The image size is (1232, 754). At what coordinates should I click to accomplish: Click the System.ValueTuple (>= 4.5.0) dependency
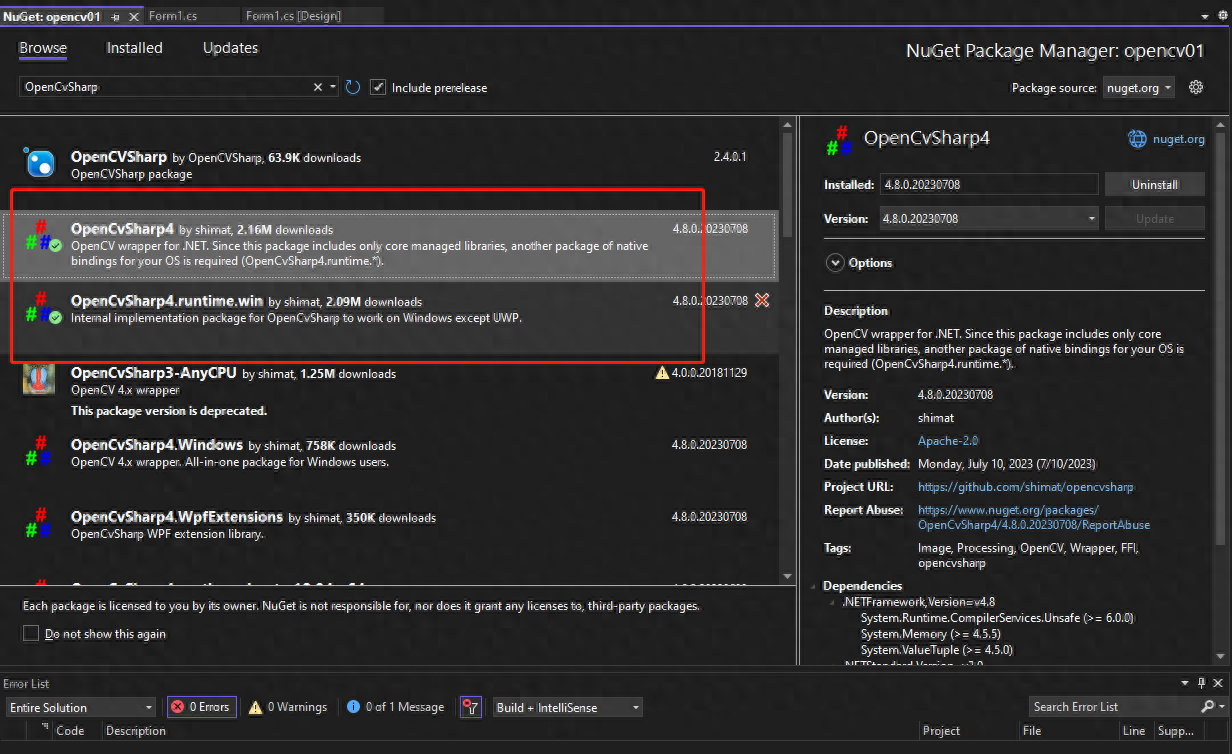pyautogui.click(x=936, y=650)
